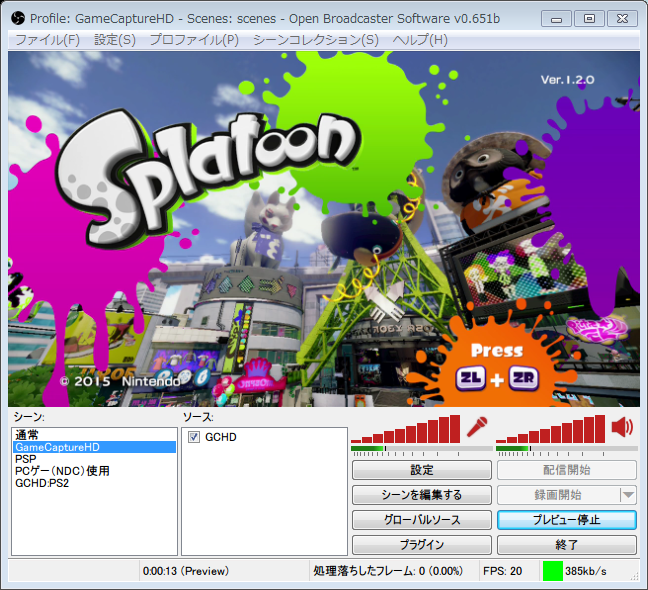Mute the microphone icon
The width and height of the screenshot is (648, 590).
(477, 427)
